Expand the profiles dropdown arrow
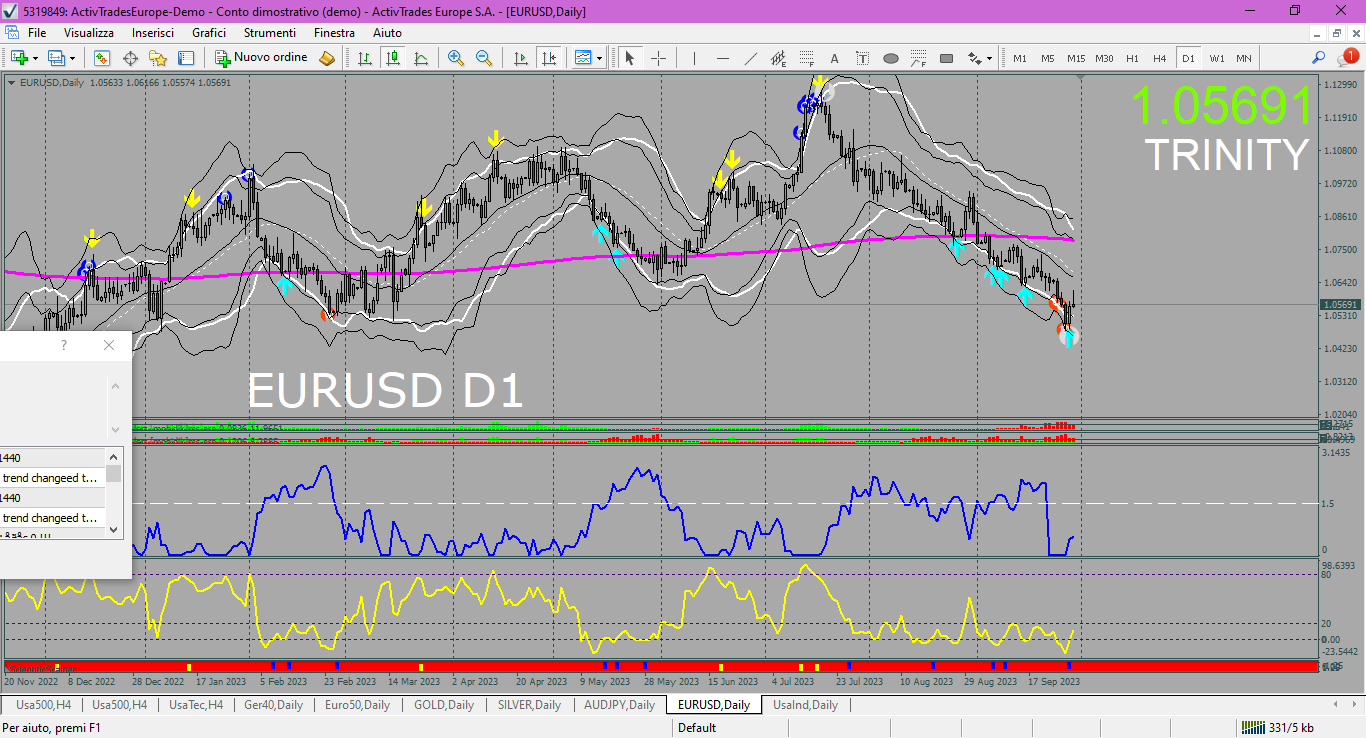The height and width of the screenshot is (738, 1366). (72, 58)
